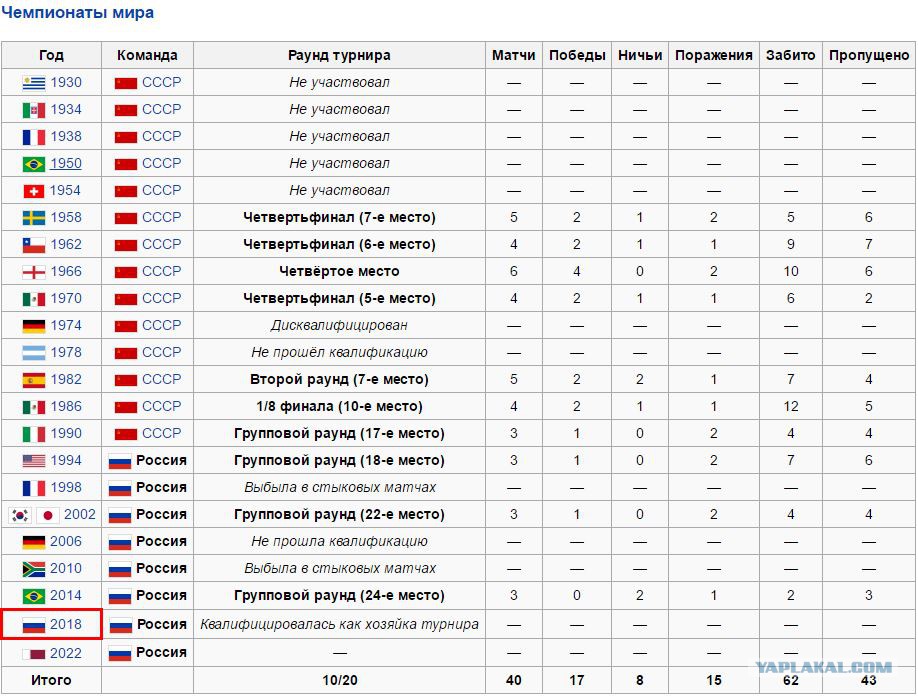Screen dimensions: 918x697
Task: Click the СССР team link in 1990 row
Action: [x=162, y=433]
